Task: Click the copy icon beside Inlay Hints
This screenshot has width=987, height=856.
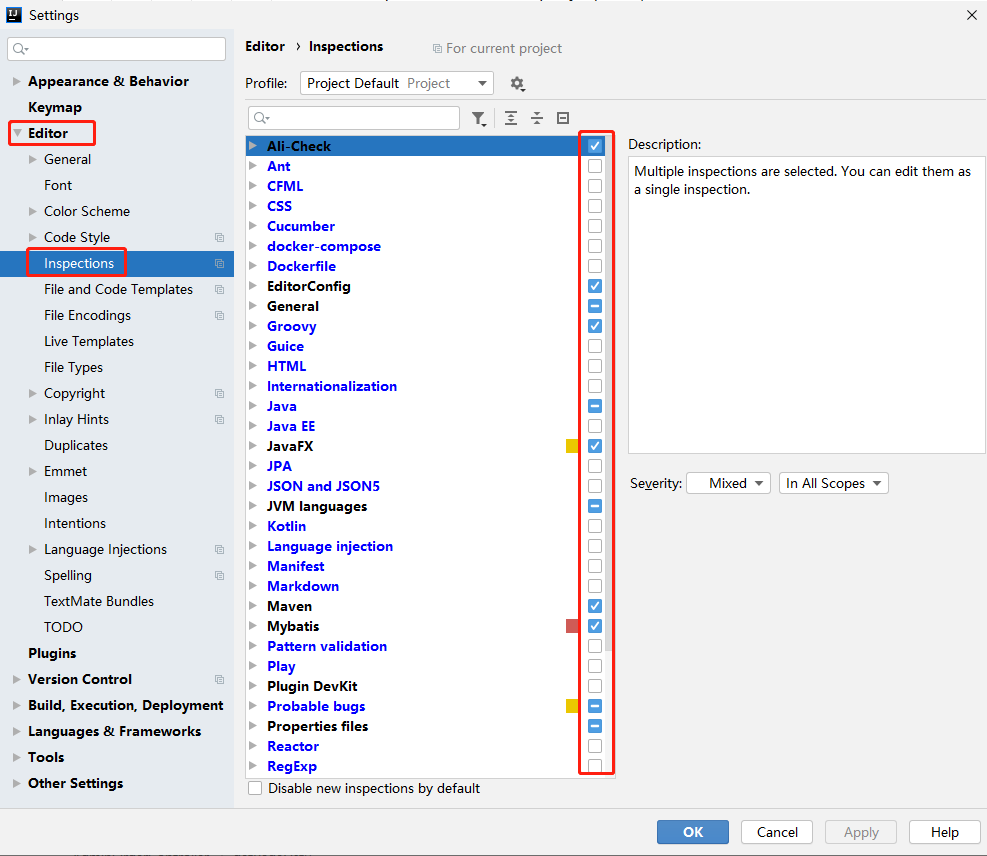Action: point(220,419)
